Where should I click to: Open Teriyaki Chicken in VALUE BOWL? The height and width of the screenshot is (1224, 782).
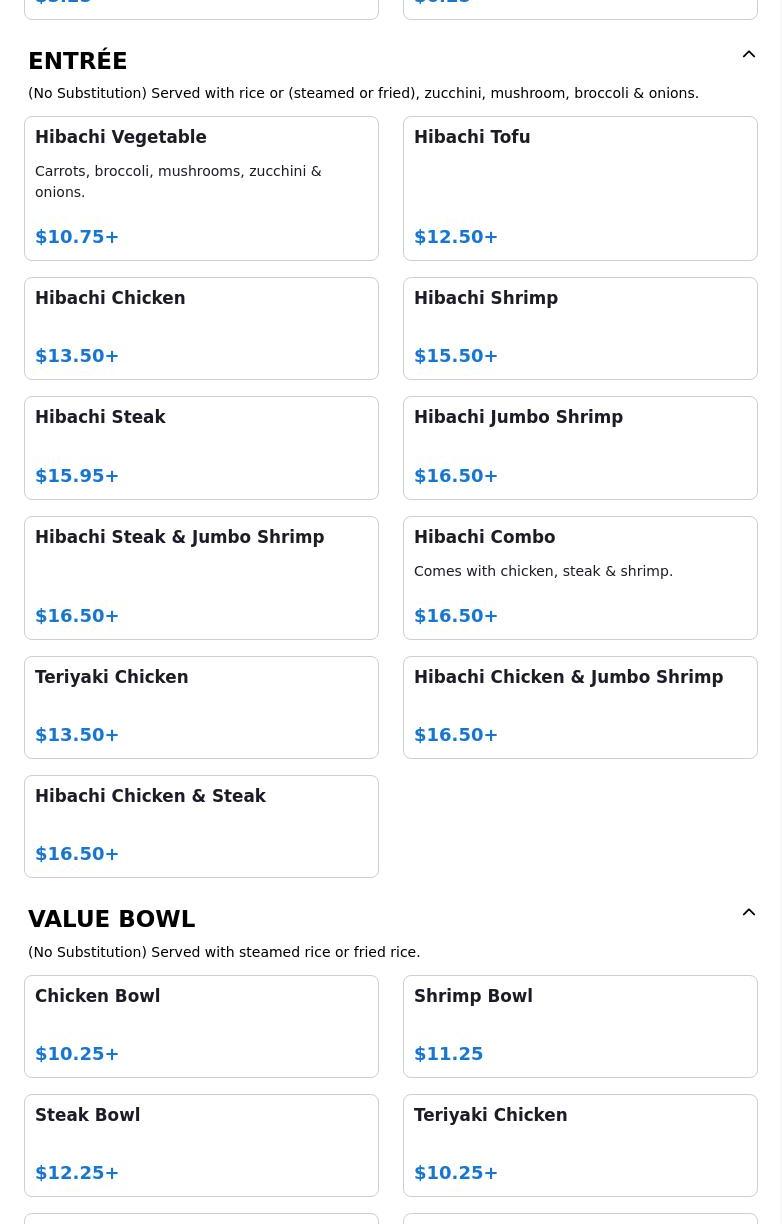580,1146
